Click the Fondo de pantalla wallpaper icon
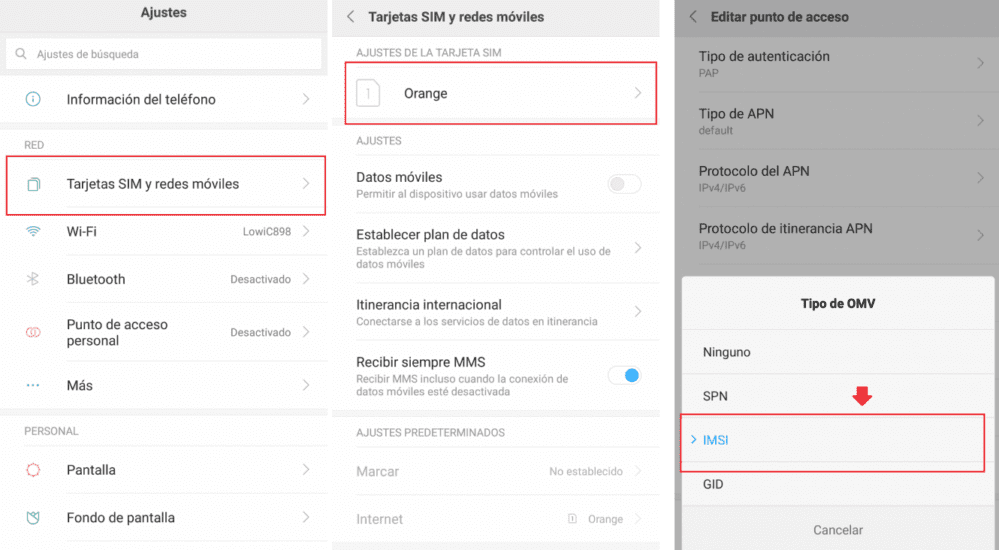Image resolution: width=999 pixels, height=550 pixels. pos(32,517)
